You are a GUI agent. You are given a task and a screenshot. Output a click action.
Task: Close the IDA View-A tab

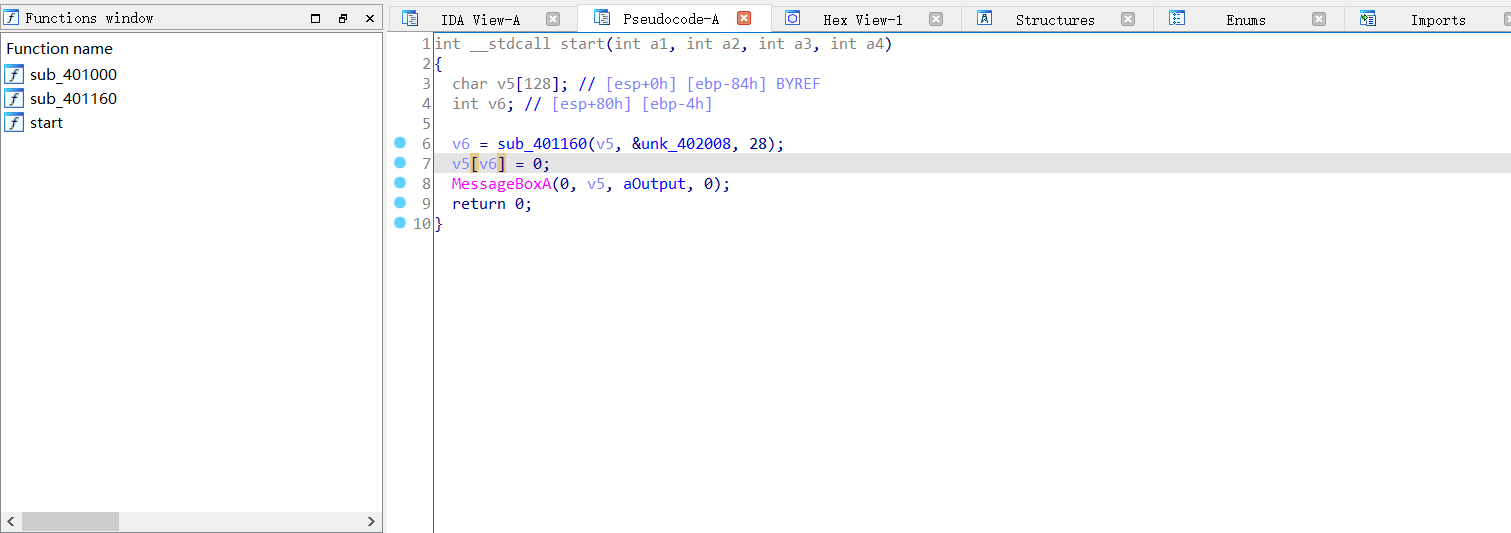(553, 19)
